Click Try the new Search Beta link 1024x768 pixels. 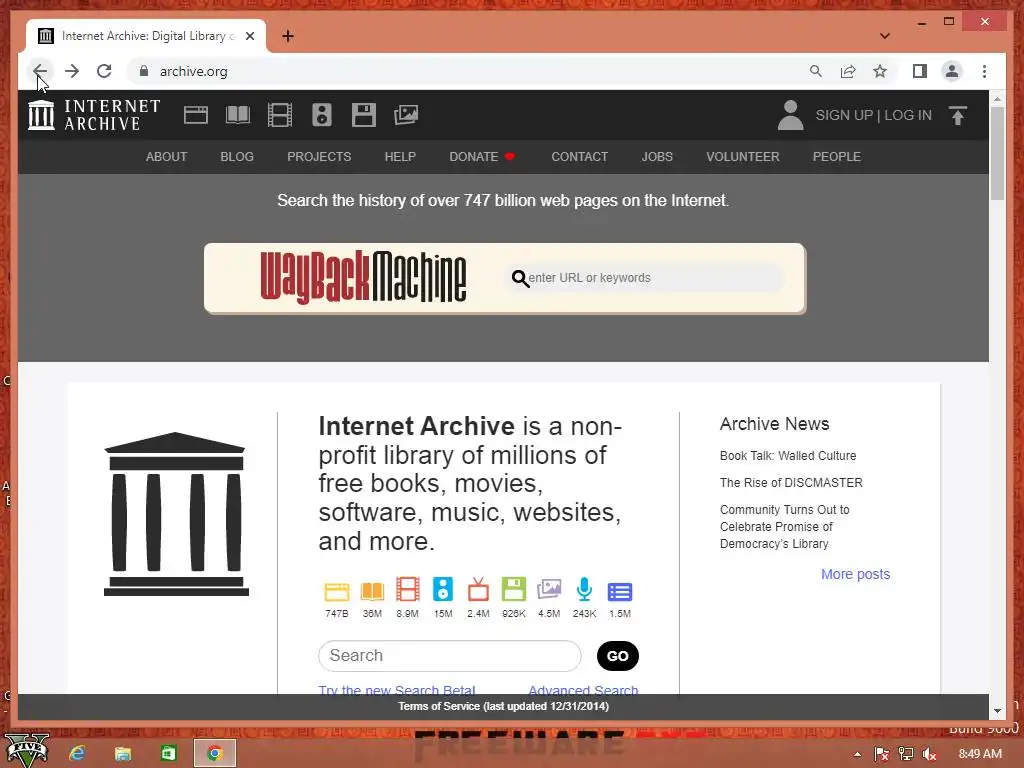(397, 689)
